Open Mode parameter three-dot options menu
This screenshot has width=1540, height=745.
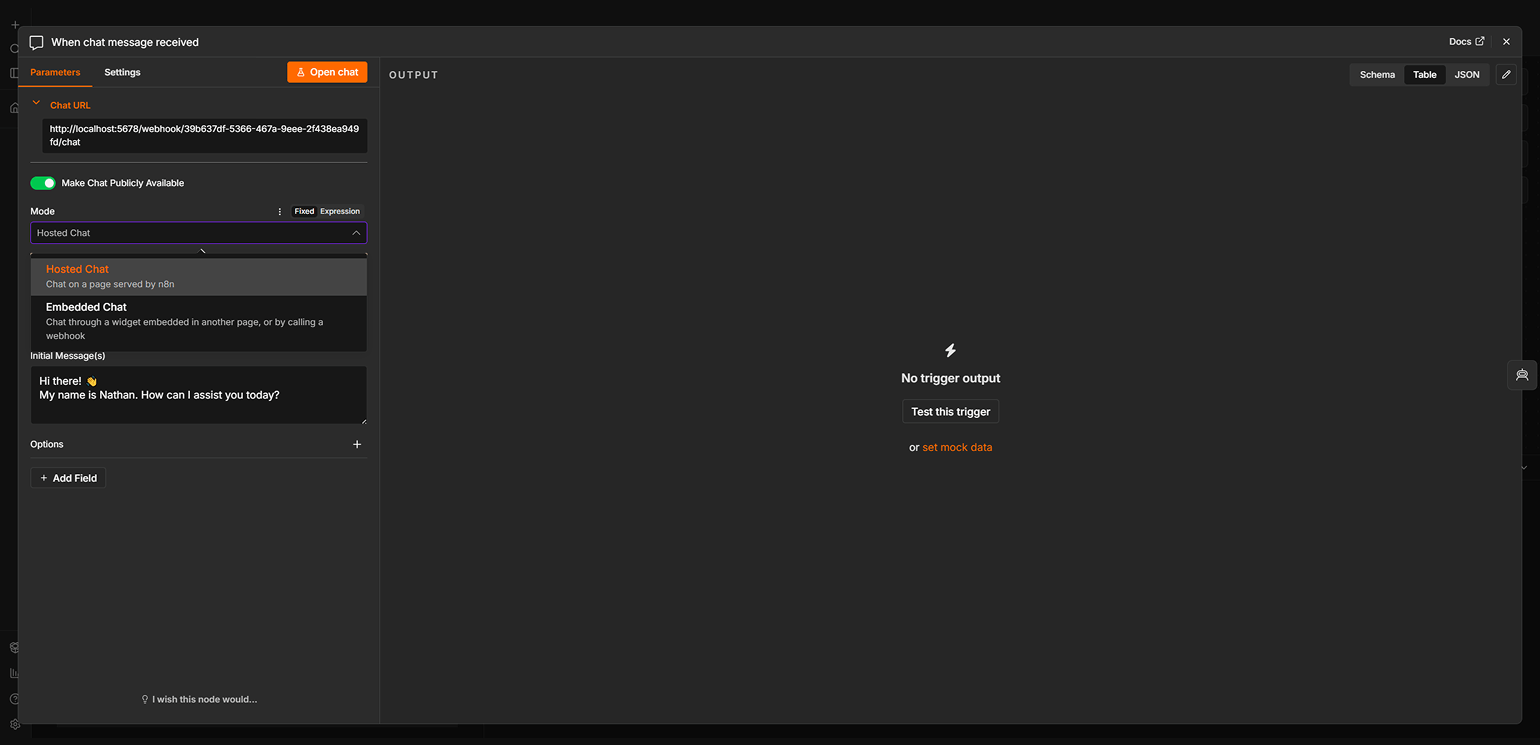click(280, 211)
